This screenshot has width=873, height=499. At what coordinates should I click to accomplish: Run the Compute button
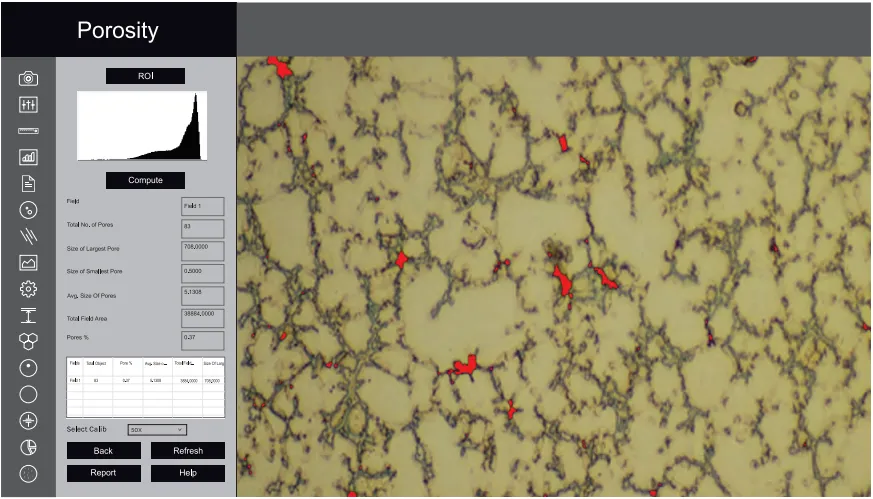[x=145, y=180]
